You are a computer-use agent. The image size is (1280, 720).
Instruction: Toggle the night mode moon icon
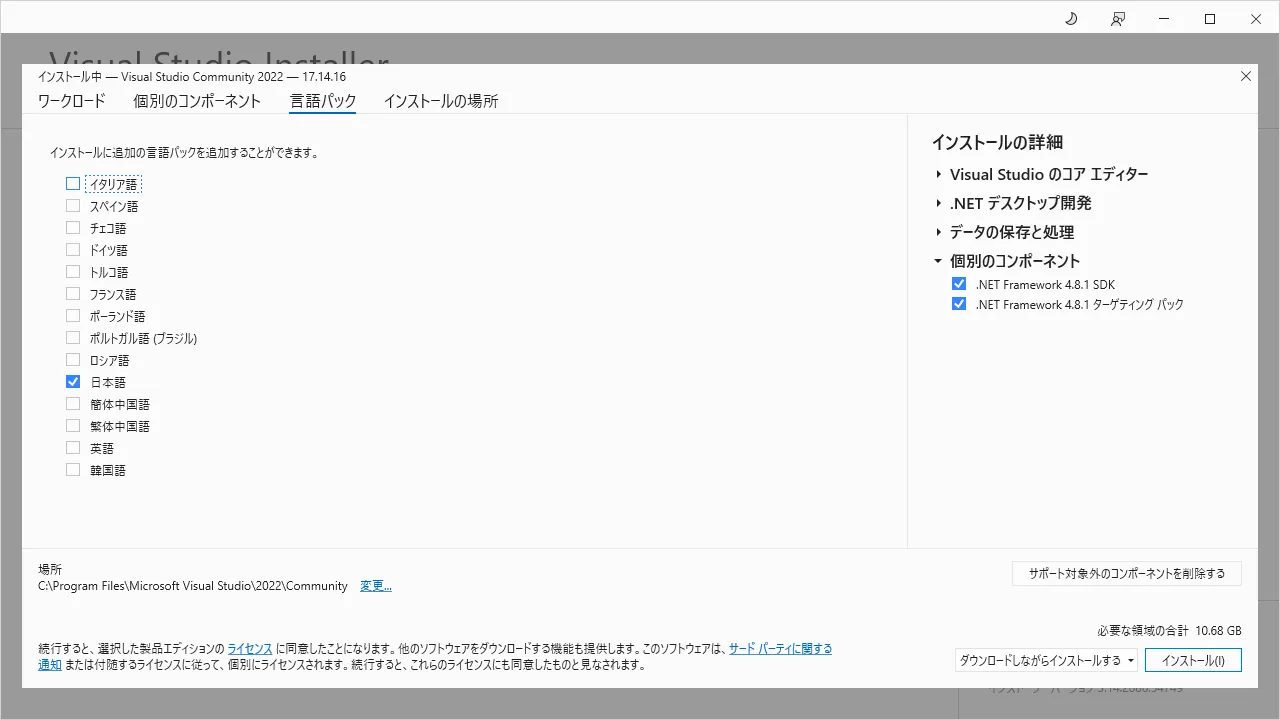(1071, 19)
